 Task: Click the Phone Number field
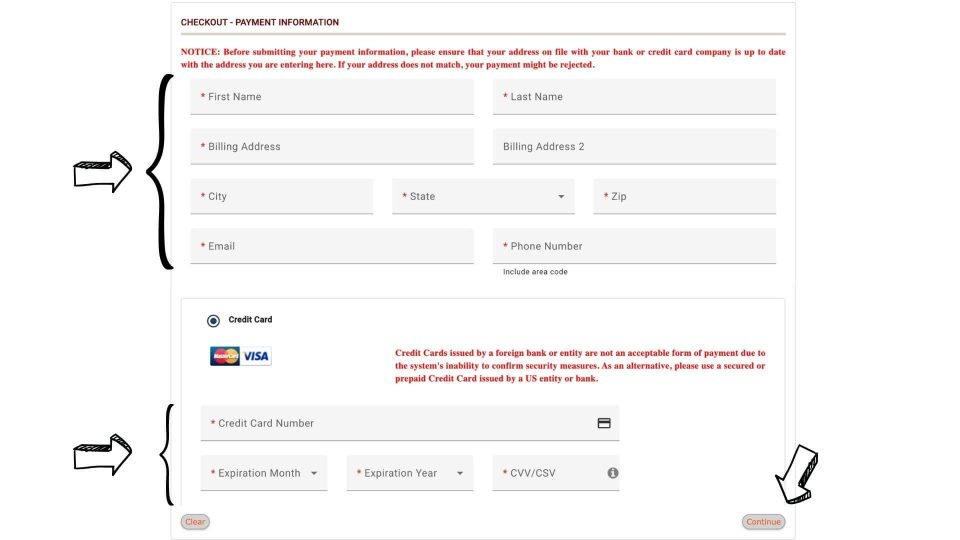pos(634,246)
